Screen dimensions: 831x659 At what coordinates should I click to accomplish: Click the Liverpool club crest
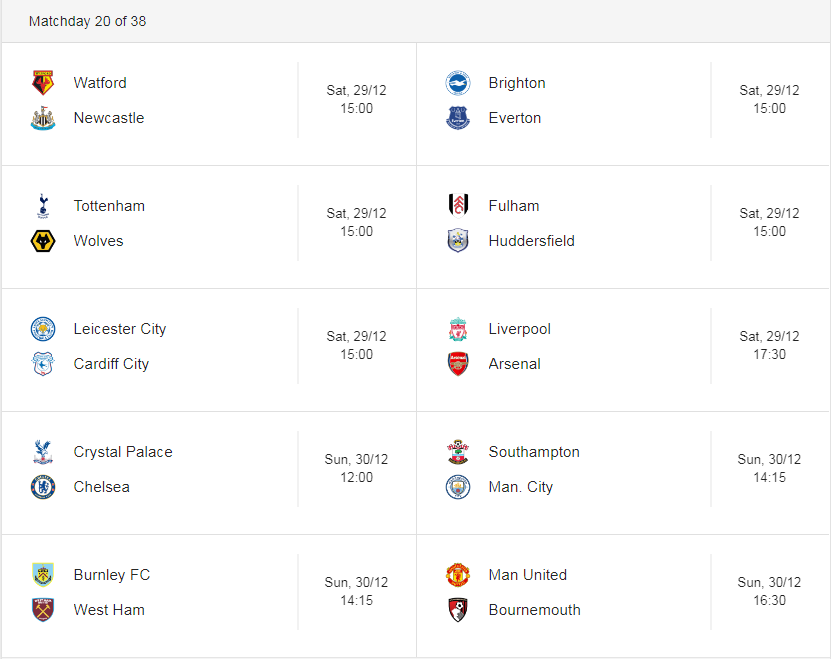click(458, 329)
